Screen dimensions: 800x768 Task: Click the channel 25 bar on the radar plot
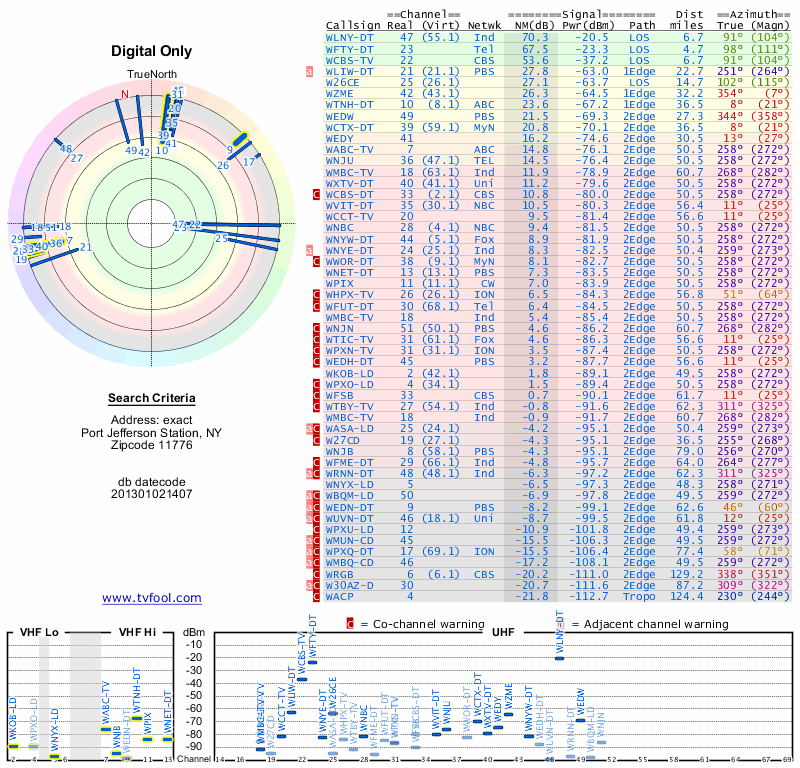(x=254, y=243)
